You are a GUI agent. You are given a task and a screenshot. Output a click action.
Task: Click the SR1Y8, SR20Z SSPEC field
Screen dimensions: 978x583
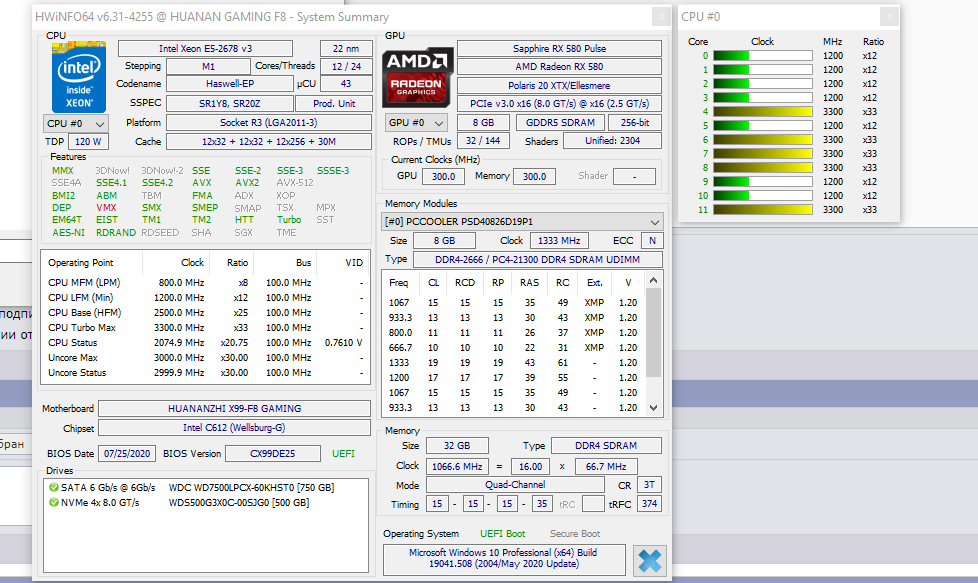[230, 104]
